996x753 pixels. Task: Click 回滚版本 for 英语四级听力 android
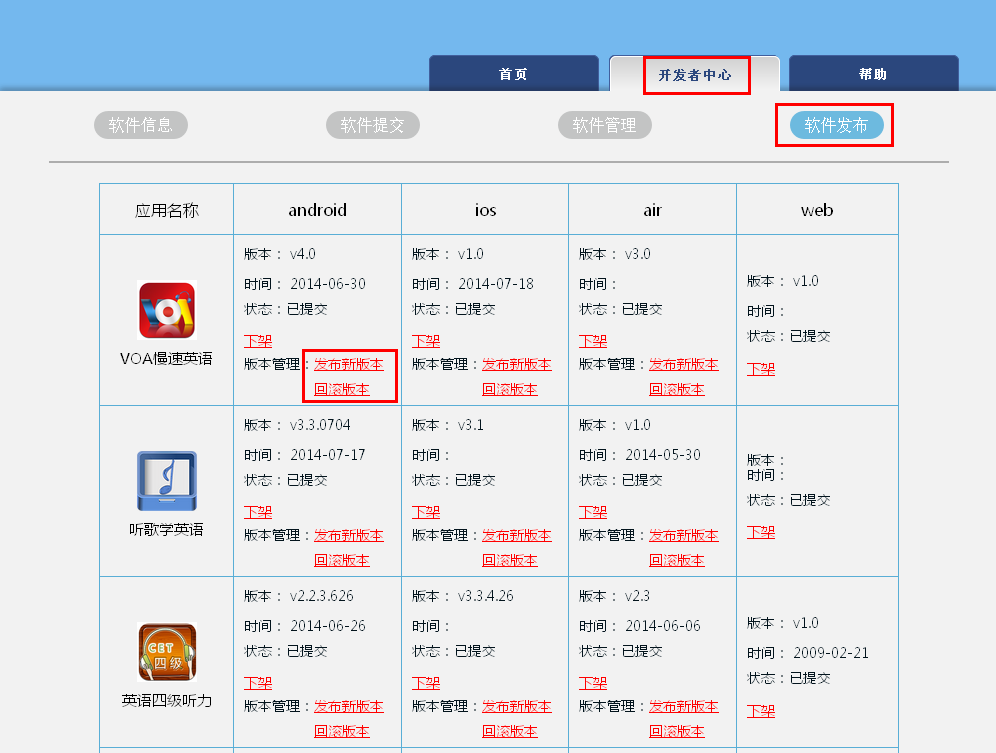342,731
